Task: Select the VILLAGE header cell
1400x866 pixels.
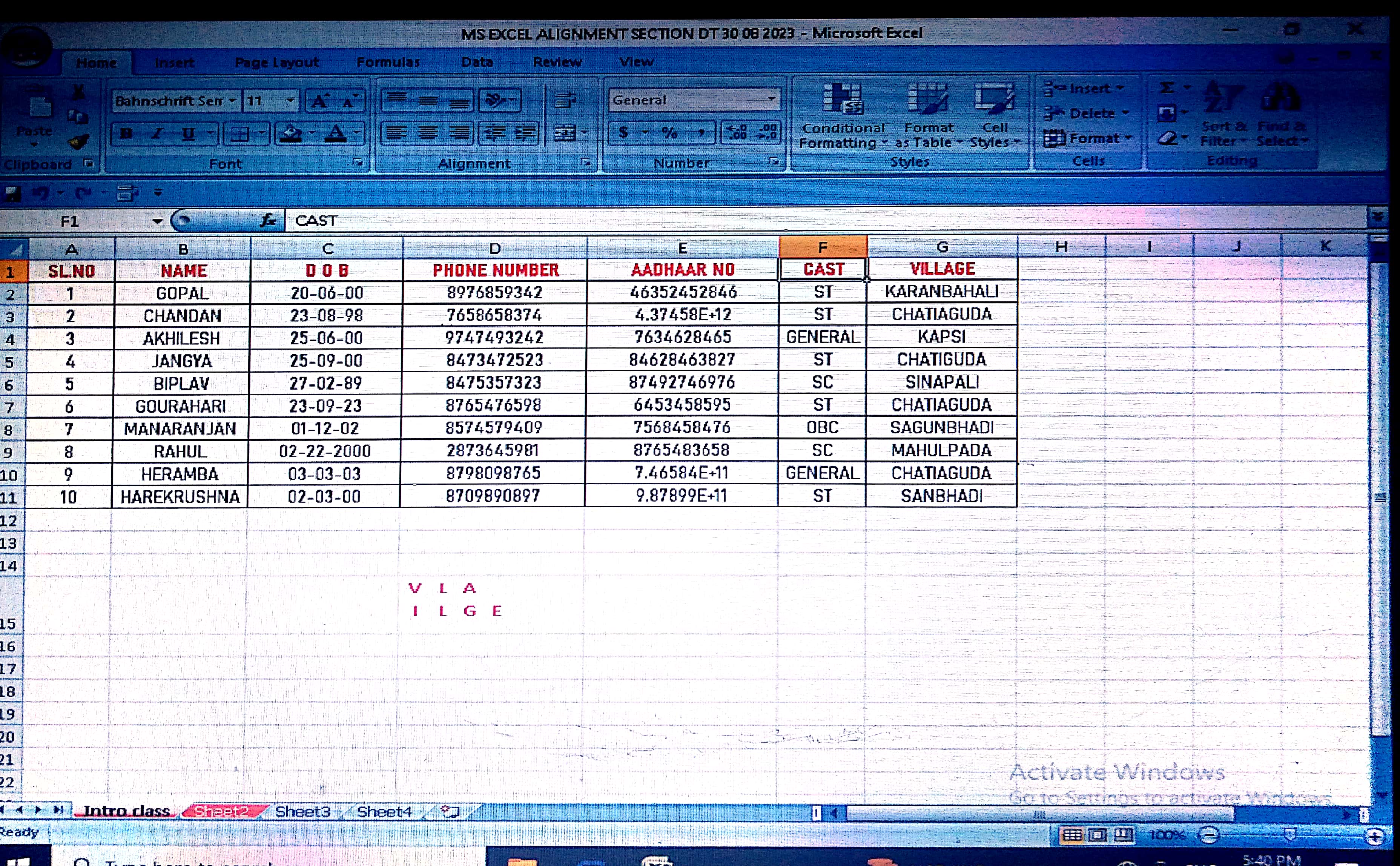Action: pos(942,269)
